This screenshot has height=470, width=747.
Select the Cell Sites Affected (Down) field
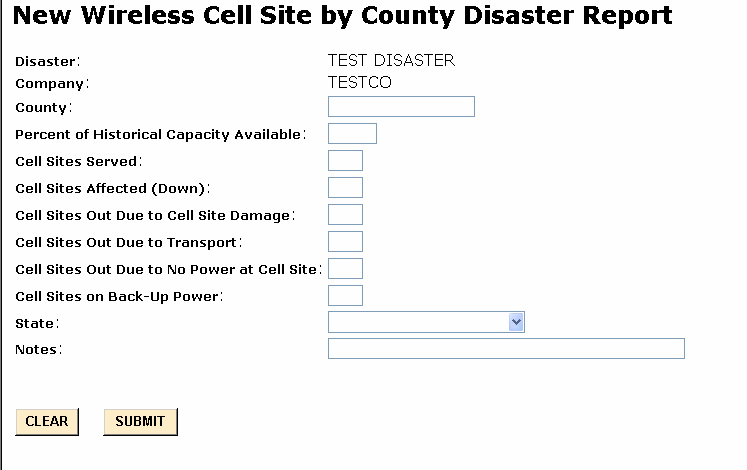click(x=345, y=188)
